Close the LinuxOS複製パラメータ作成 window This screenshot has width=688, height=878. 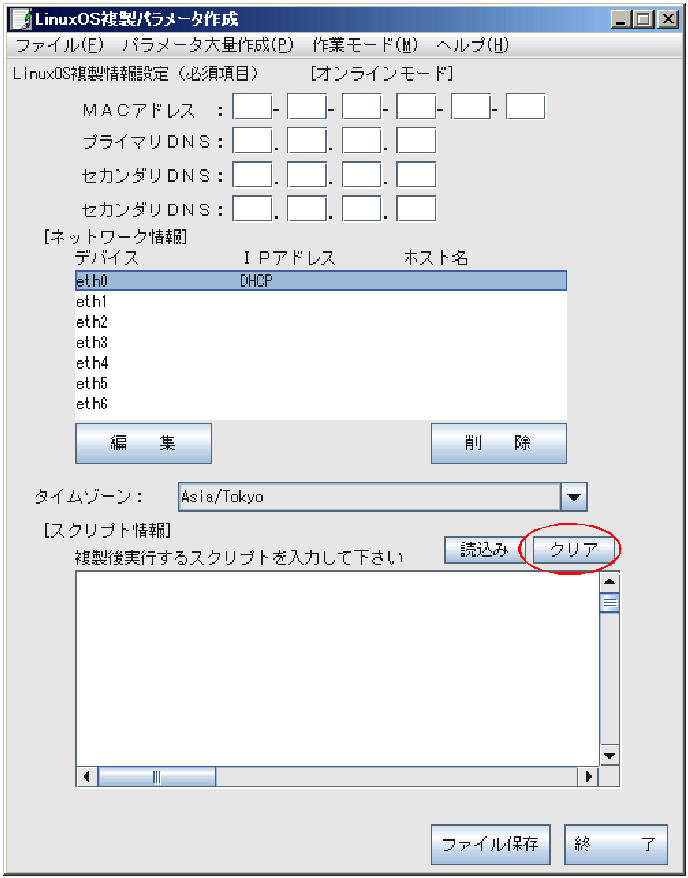(x=668, y=20)
